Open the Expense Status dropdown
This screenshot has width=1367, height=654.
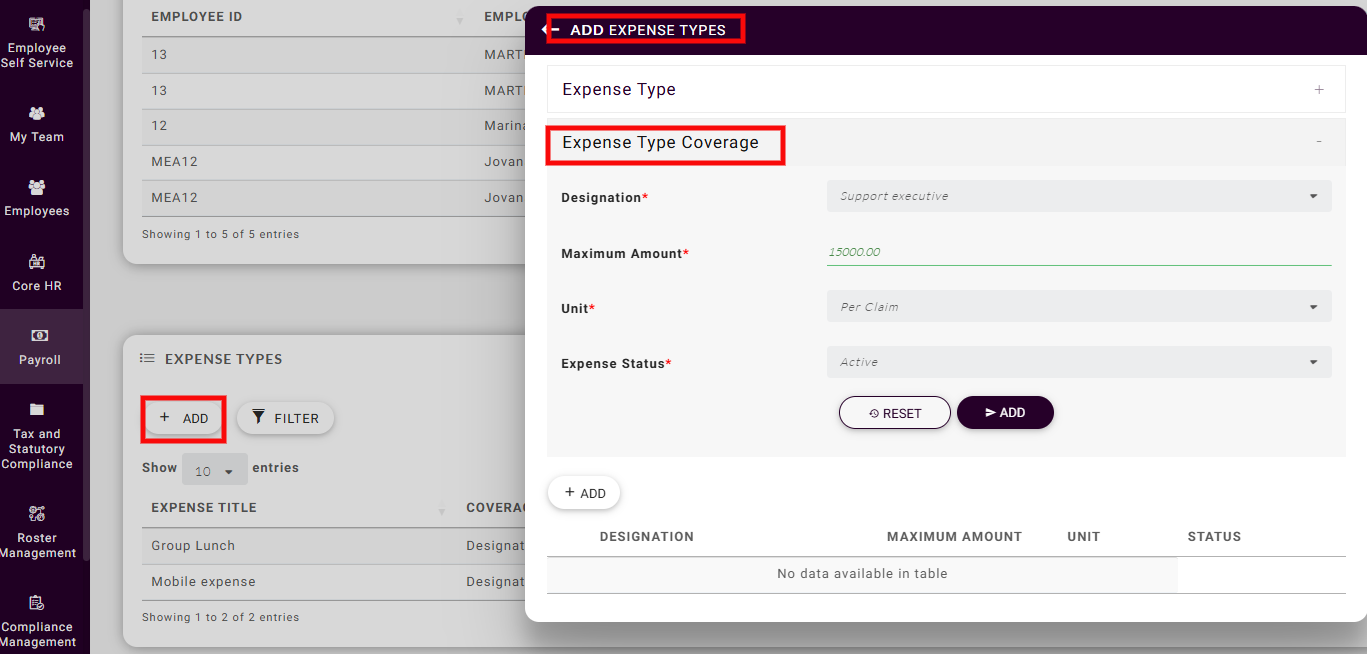(1078, 362)
